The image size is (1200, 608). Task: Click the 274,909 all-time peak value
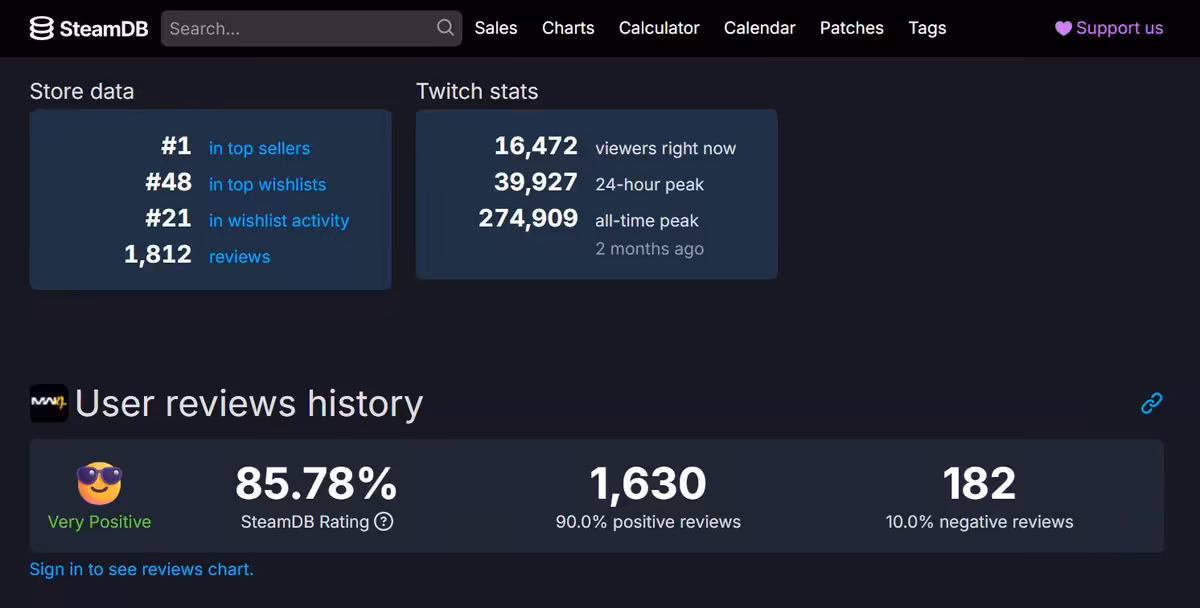pos(528,218)
